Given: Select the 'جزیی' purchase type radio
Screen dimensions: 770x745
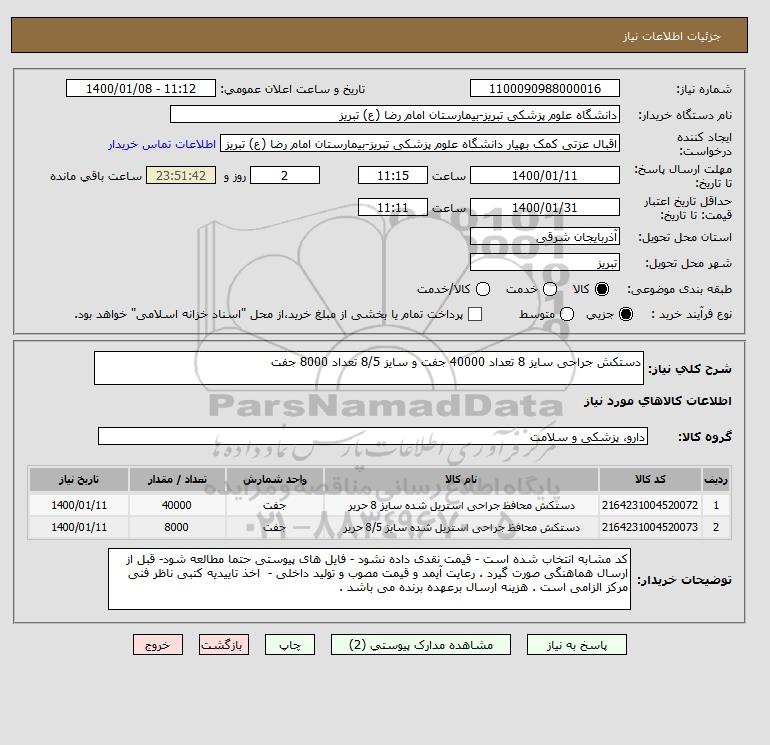Looking at the screenshot, I should click(x=626, y=314).
